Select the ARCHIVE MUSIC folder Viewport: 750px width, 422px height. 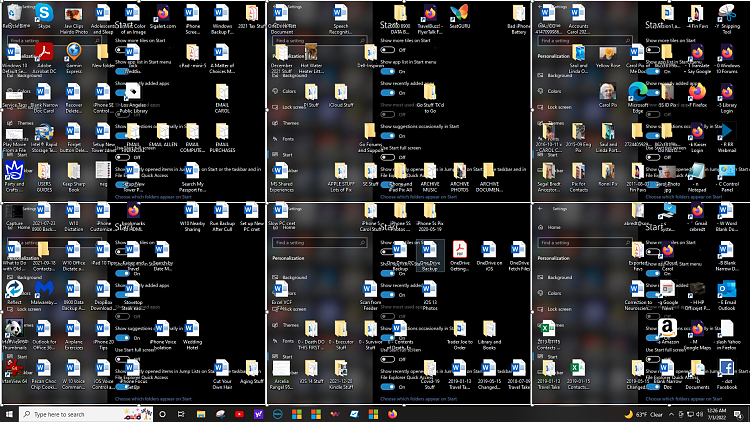pos(430,174)
